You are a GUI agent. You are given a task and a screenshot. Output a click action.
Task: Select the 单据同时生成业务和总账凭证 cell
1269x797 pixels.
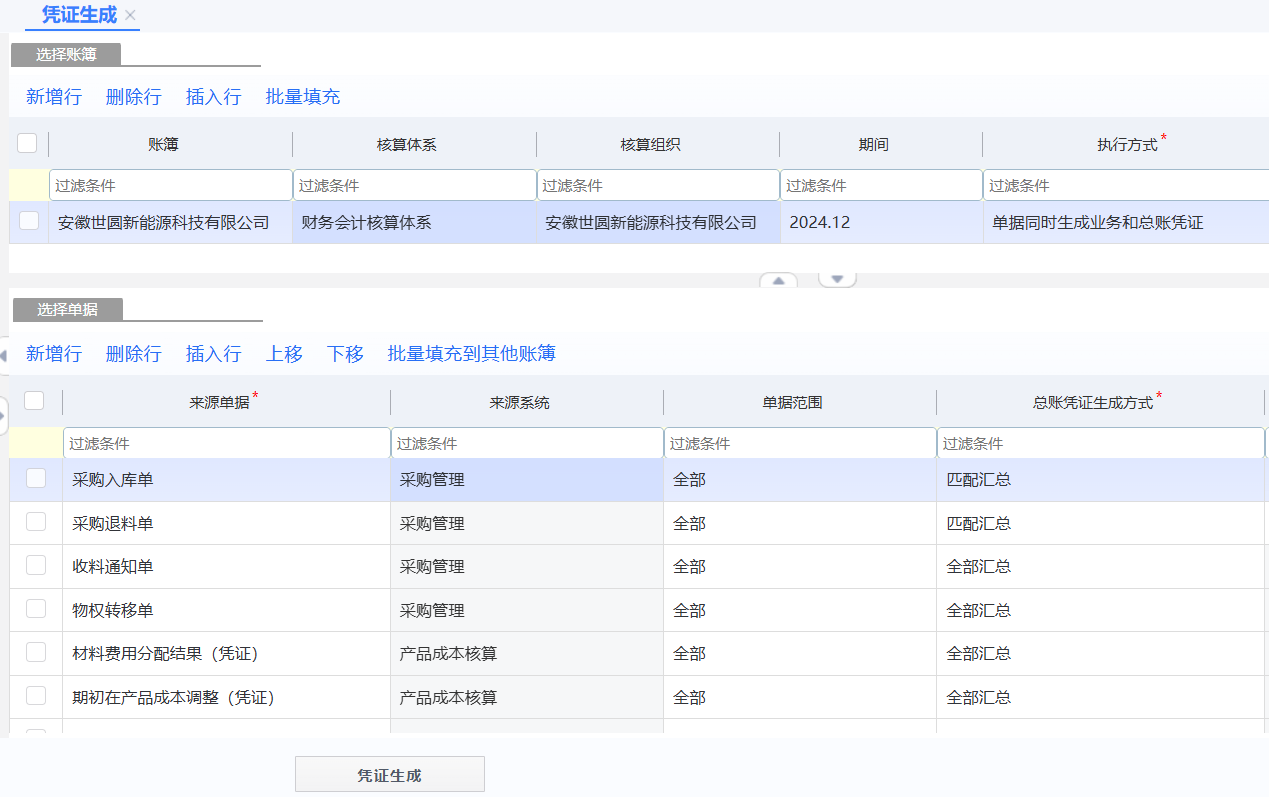click(1127, 222)
